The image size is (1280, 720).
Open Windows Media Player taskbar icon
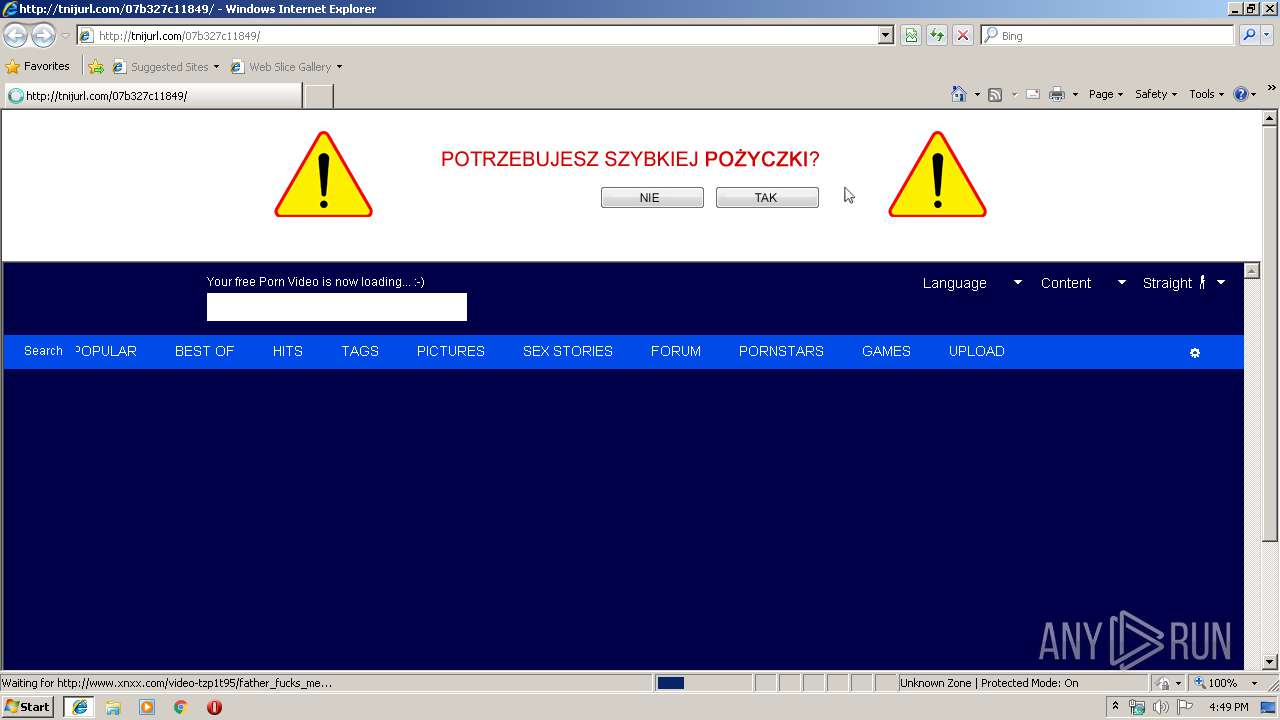(147, 707)
